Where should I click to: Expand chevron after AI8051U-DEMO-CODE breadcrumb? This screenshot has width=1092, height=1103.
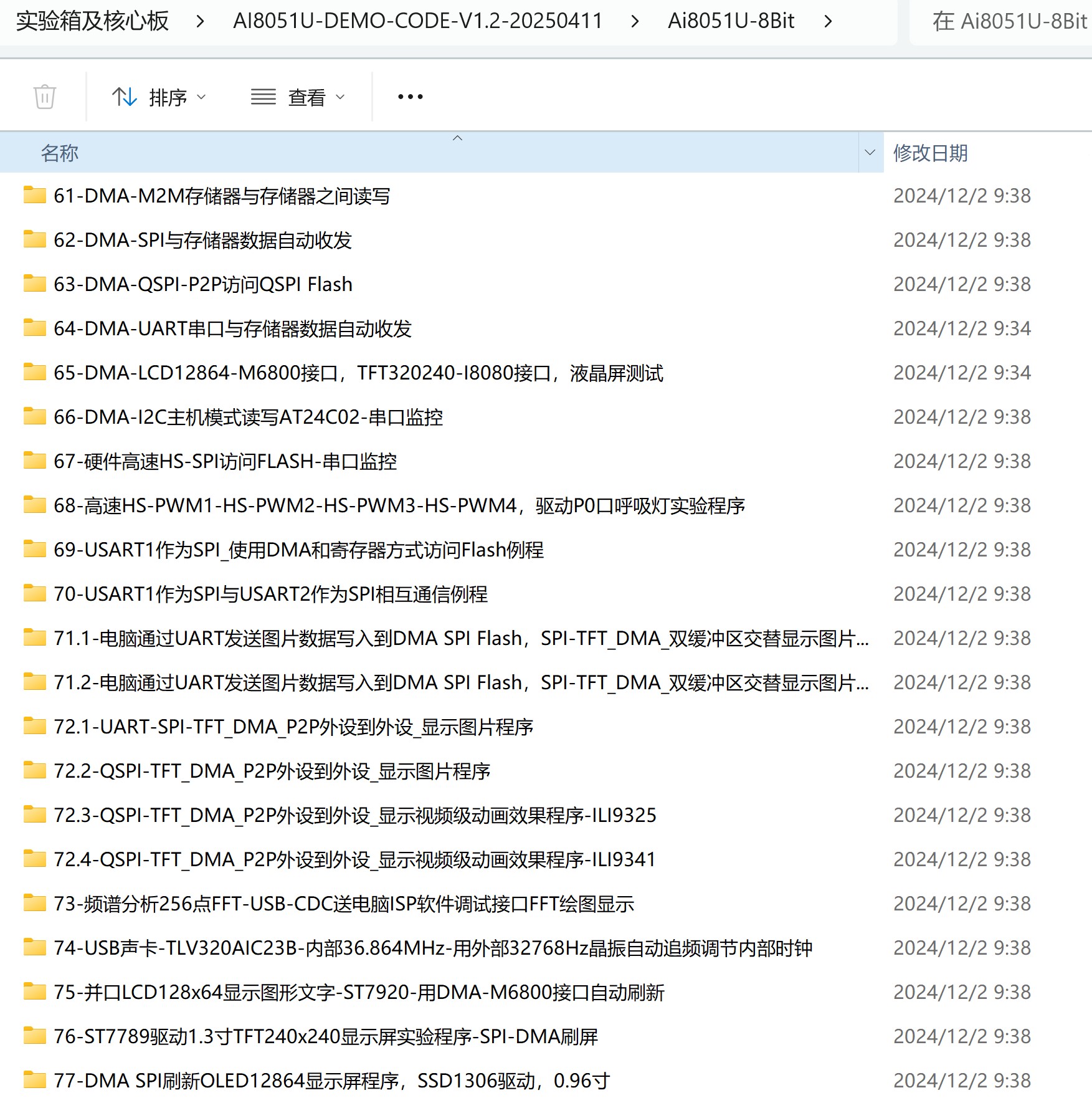pyautogui.click(x=635, y=22)
